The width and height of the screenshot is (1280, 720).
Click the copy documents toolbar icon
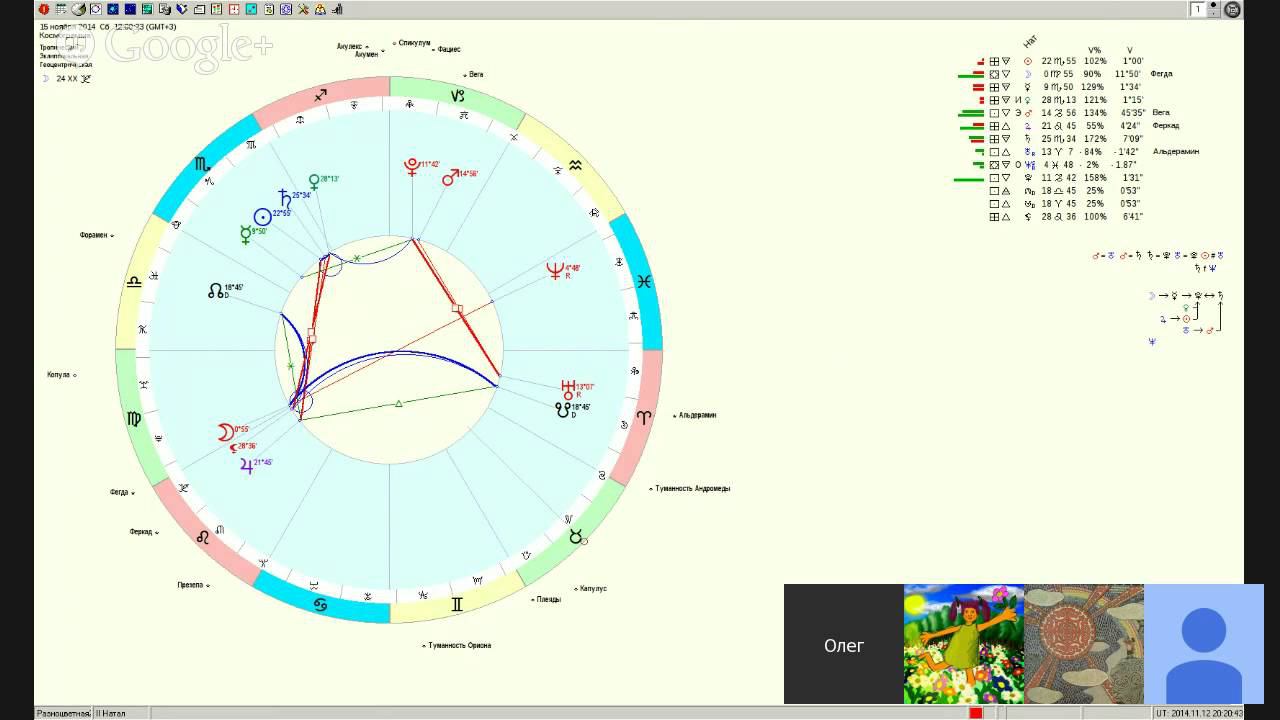pos(165,9)
